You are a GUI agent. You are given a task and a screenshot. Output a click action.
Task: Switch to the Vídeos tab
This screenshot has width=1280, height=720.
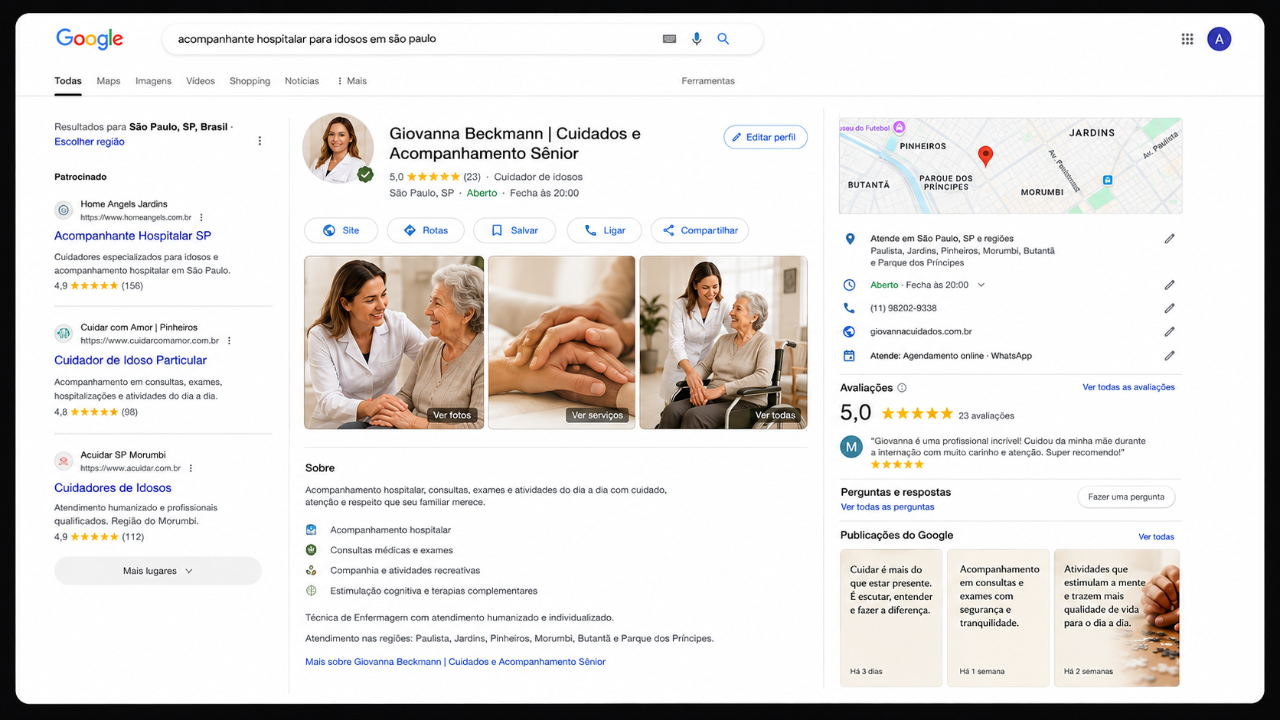(200, 81)
